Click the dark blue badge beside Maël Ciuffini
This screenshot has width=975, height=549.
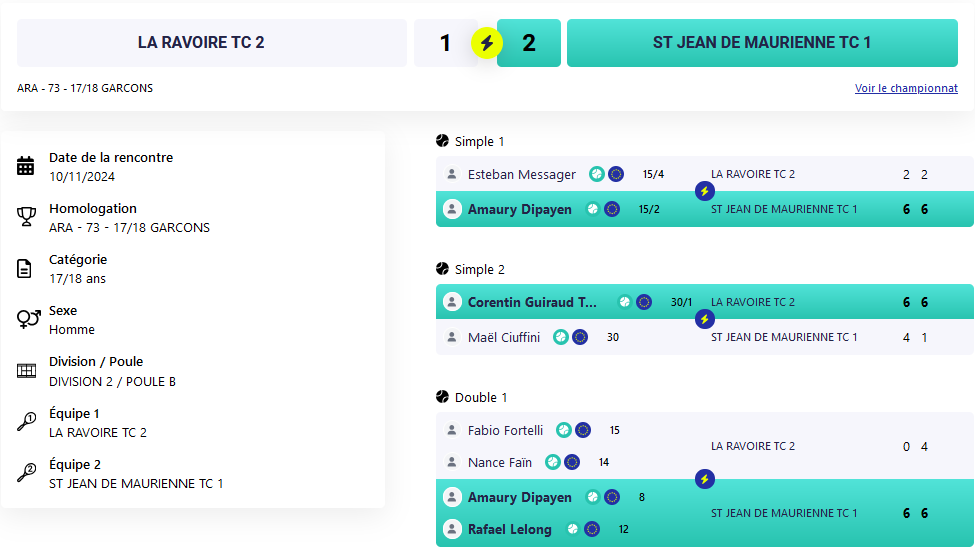(x=580, y=337)
